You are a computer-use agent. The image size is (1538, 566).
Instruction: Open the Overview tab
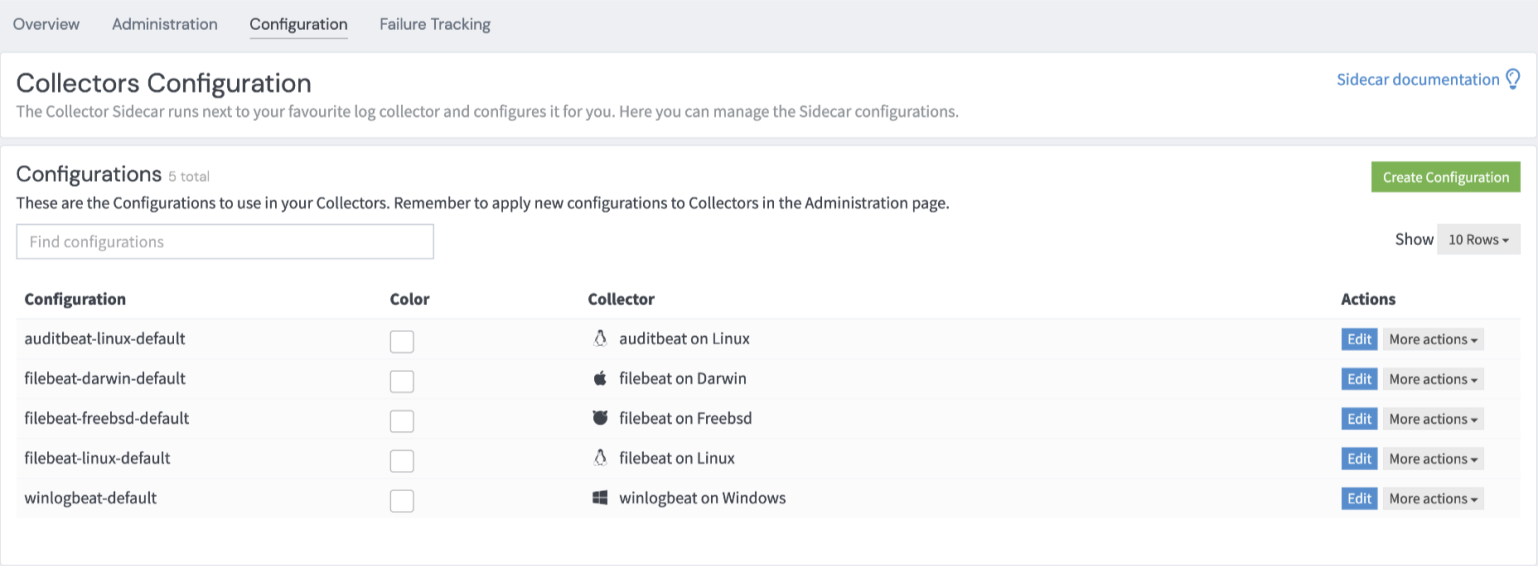(46, 24)
